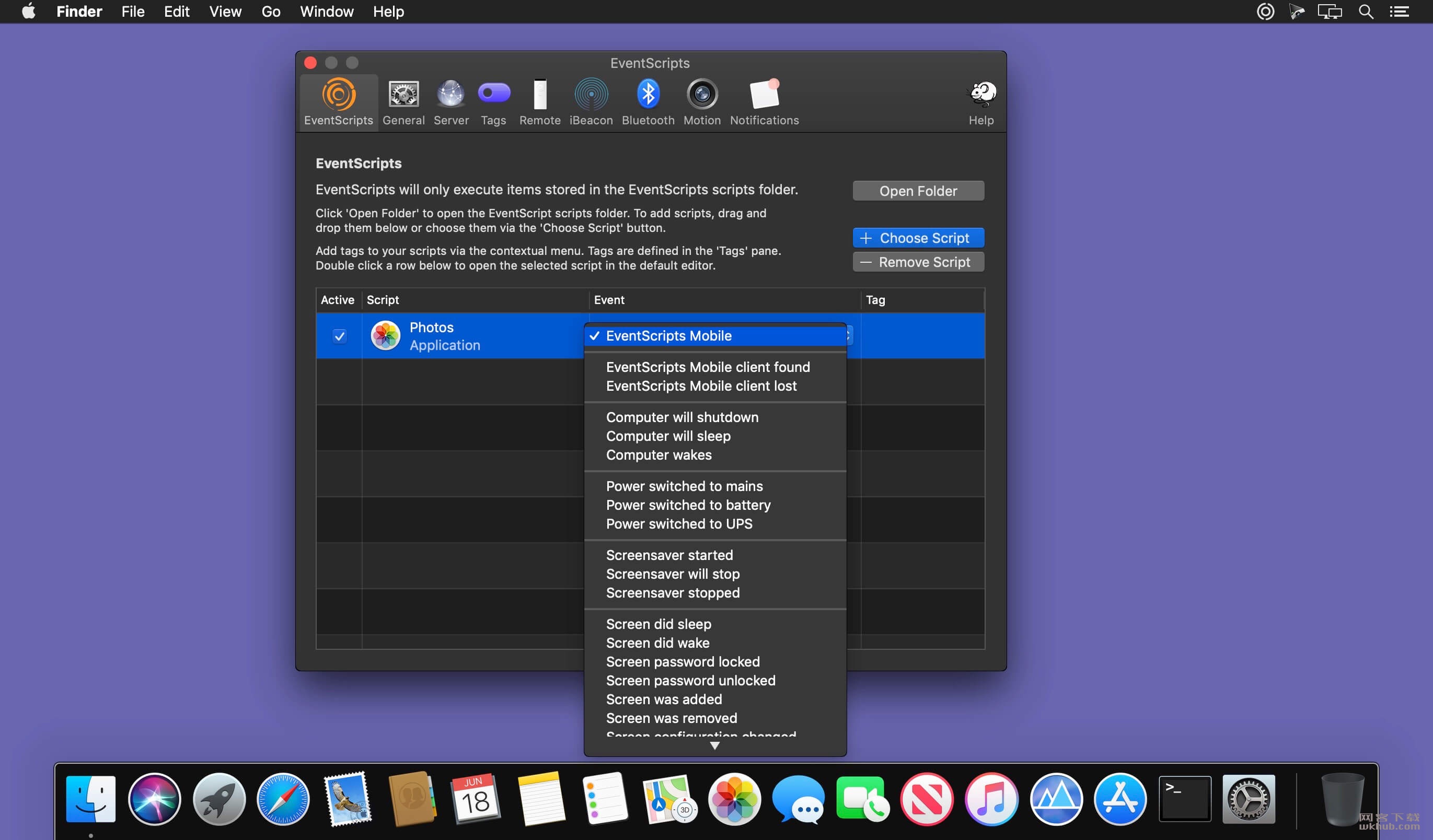Open the EventScripts toolbar pane
The height and width of the screenshot is (840, 1433).
tap(338, 102)
